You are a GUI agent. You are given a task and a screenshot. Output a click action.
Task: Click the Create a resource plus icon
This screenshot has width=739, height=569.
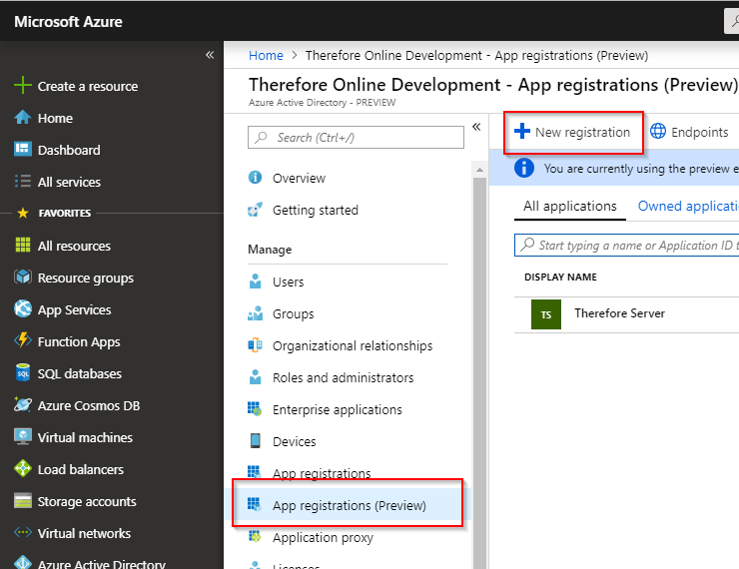(23, 86)
